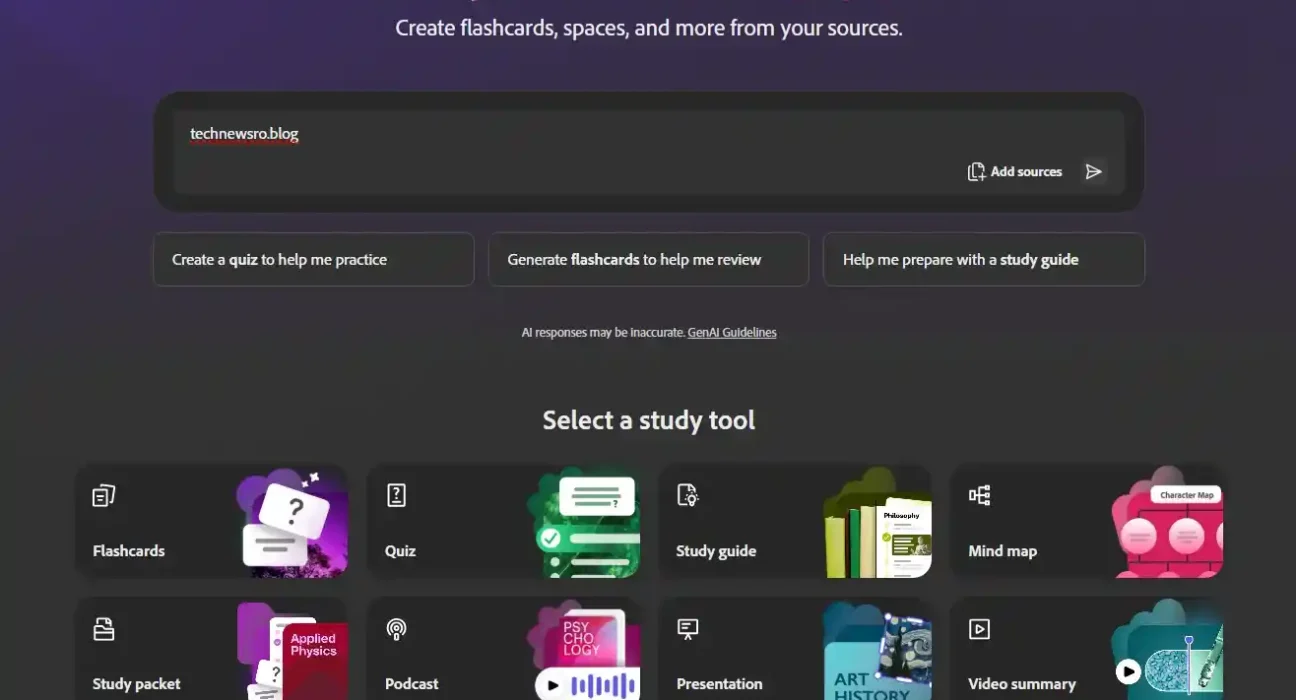Click the Video summary play icon
1296x700 pixels.
[x=979, y=629]
